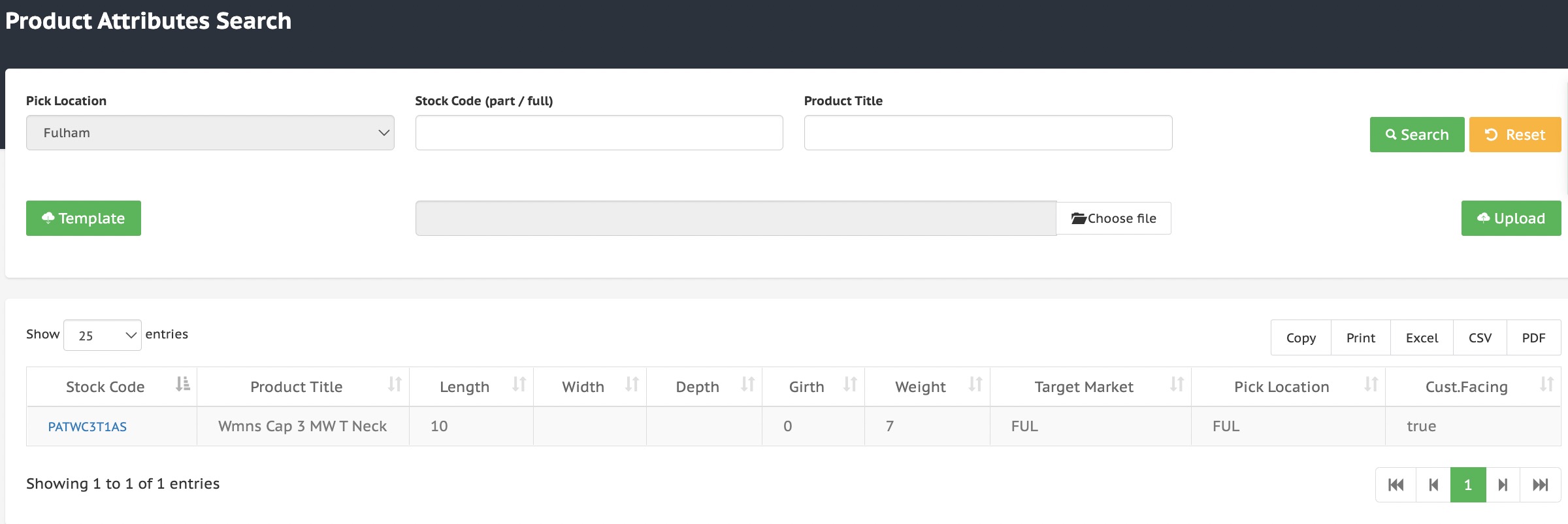Screen dimensions: 1568x524
Task: Sort by Cust.Facing column icon
Action: point(1547,384)
